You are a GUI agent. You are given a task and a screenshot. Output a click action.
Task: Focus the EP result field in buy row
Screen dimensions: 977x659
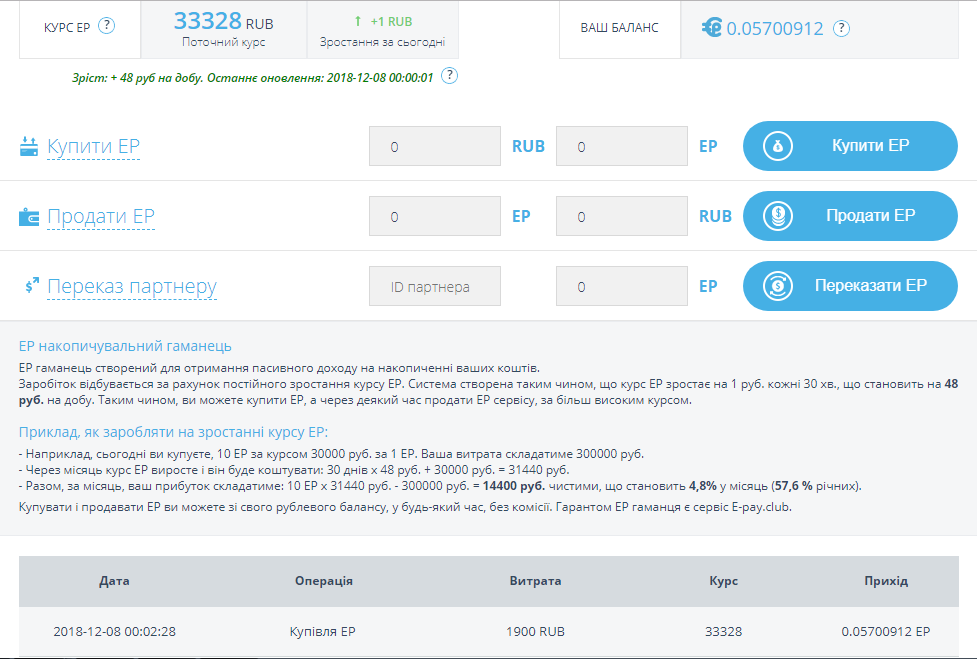tap(621, 146)
